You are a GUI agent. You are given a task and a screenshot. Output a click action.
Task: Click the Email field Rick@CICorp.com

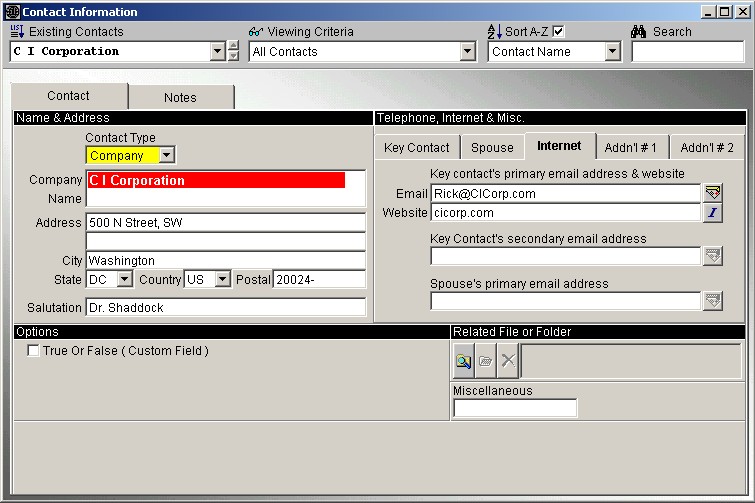[x=566, y=193]
